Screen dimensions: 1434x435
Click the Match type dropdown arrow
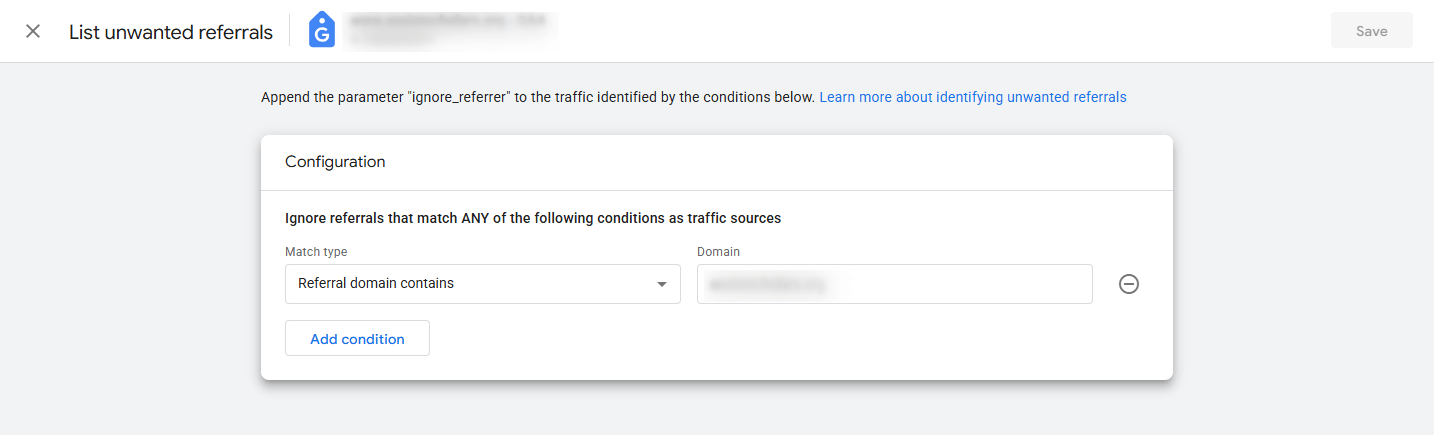[661, 284]
